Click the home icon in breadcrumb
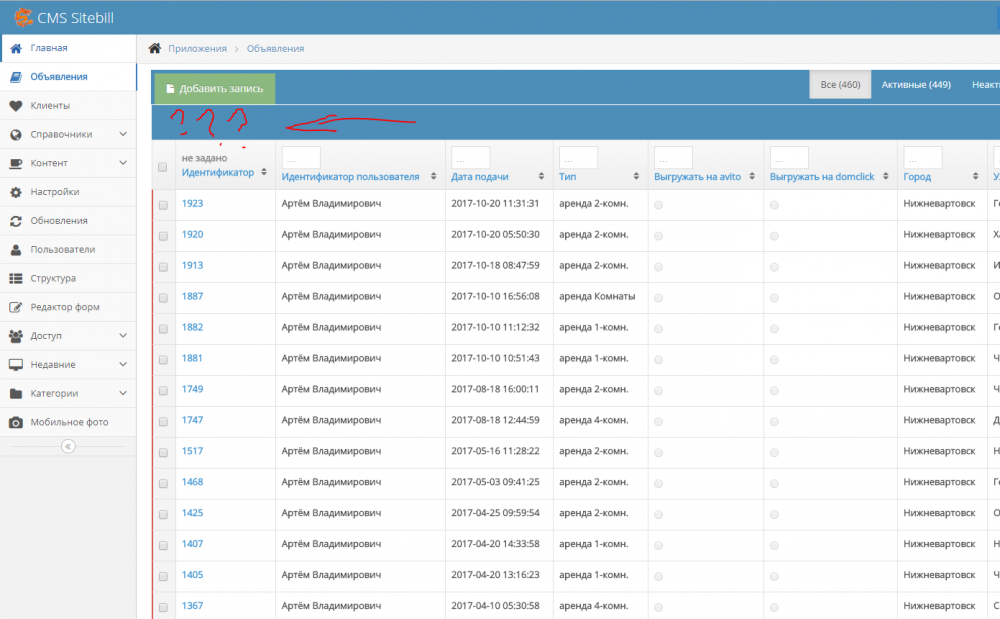 tap(155, 48)
